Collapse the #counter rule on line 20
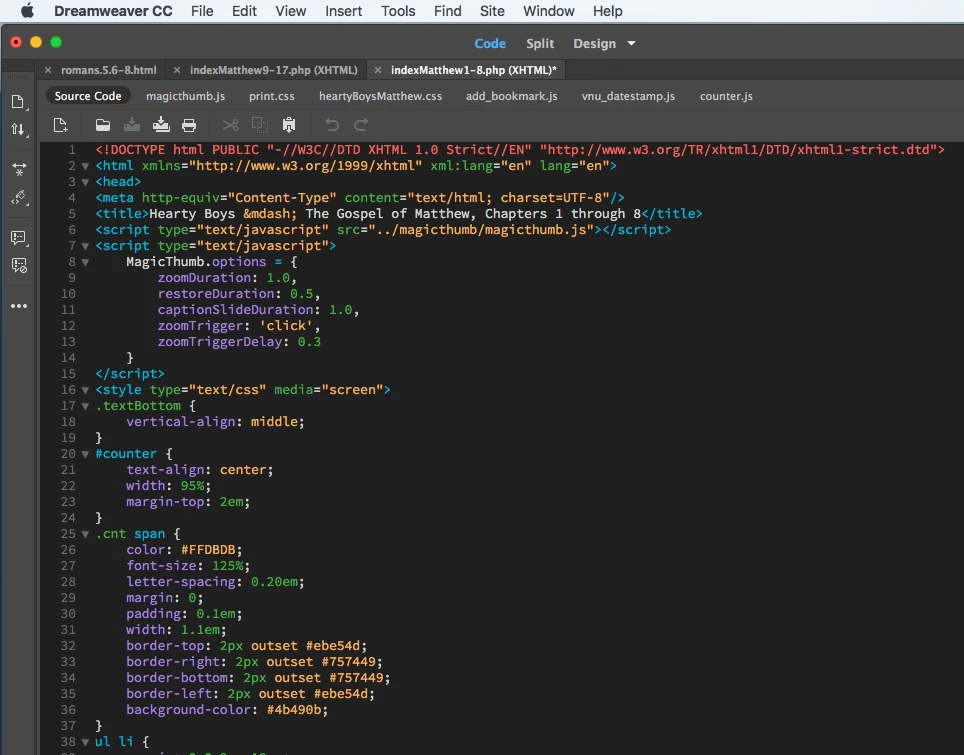 pos(85,454)
